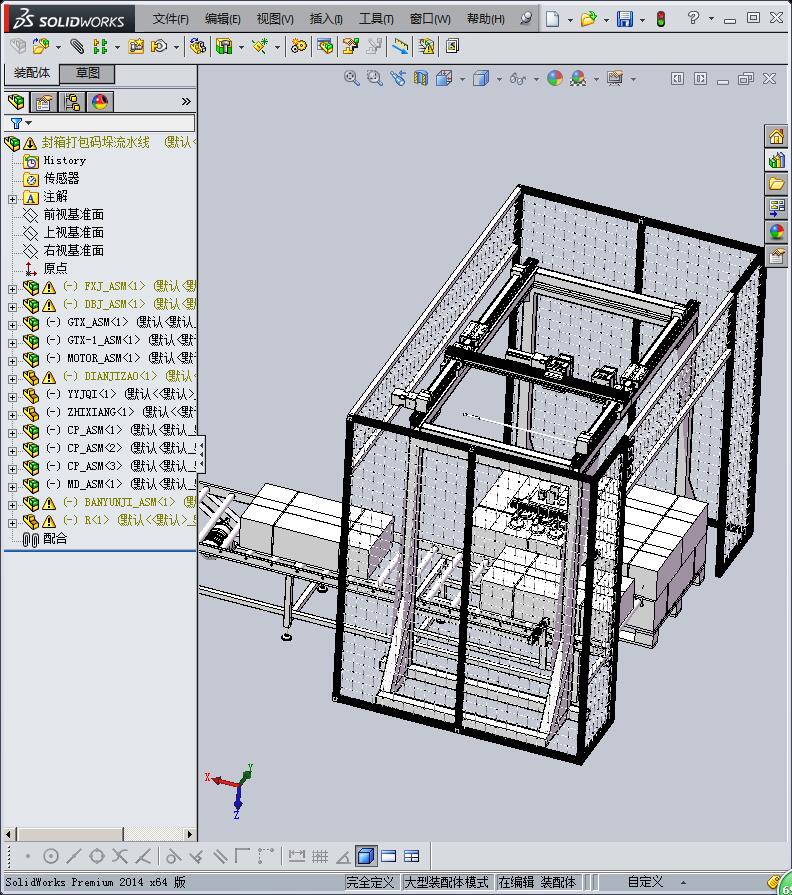Image resolution: width=792 pixels, height=895 pixels.
Task: Select the 配合 folder in tree
Action: pos(55,538)
